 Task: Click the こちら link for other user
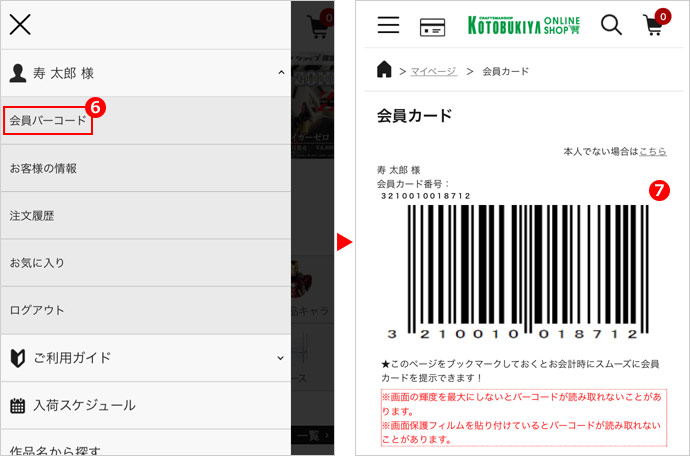point(653,151)
